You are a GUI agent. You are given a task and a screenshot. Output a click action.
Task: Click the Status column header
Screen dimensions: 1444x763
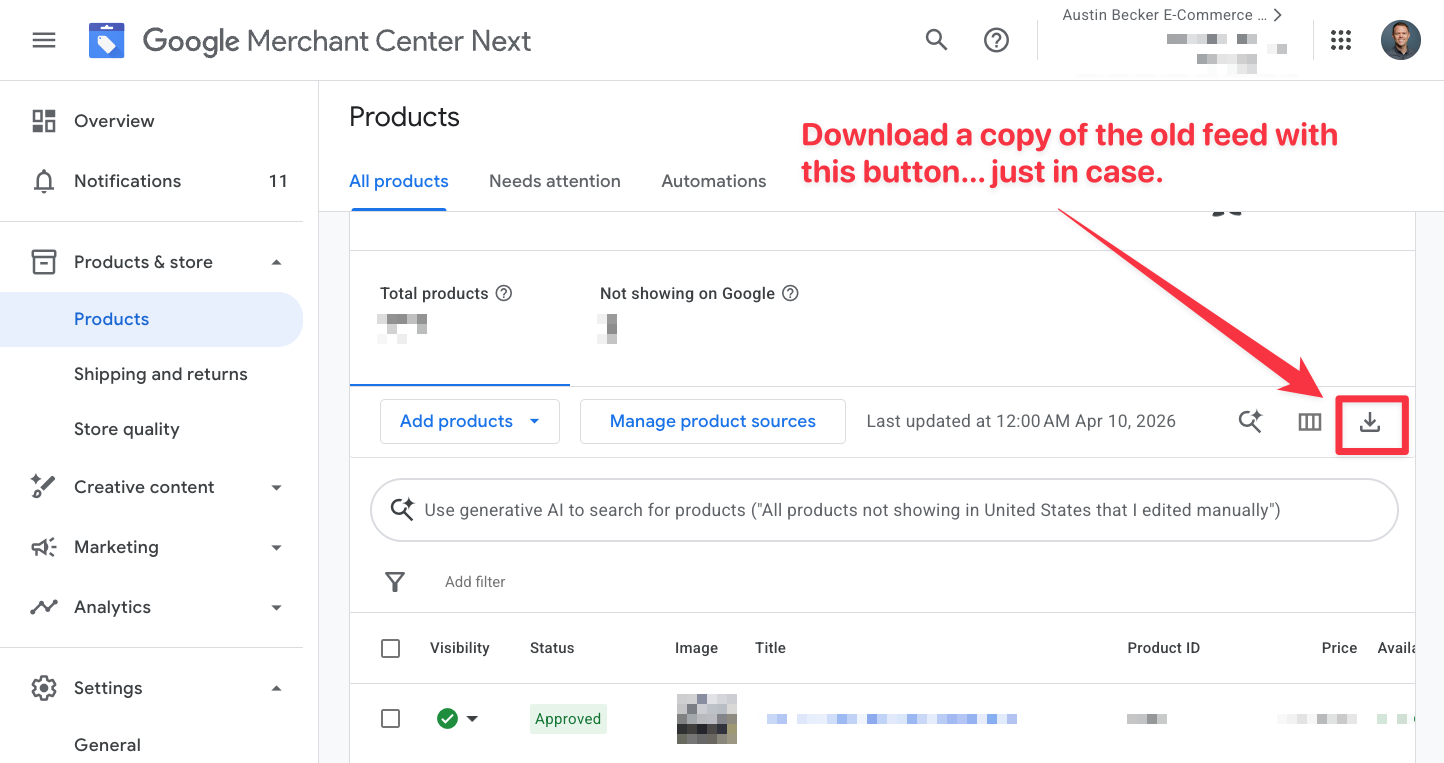pos(552,648)
